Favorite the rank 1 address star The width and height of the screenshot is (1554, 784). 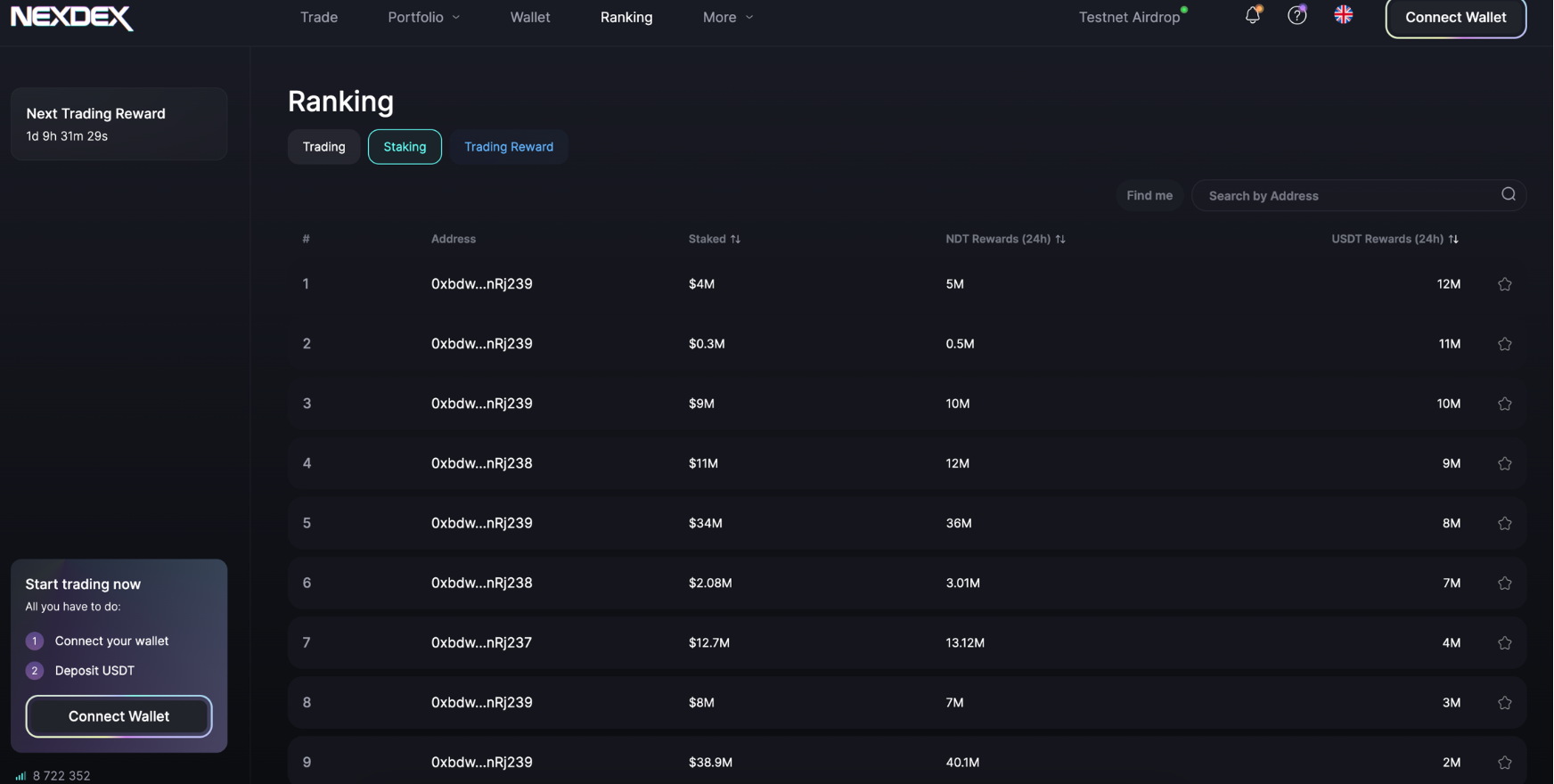1504,284
